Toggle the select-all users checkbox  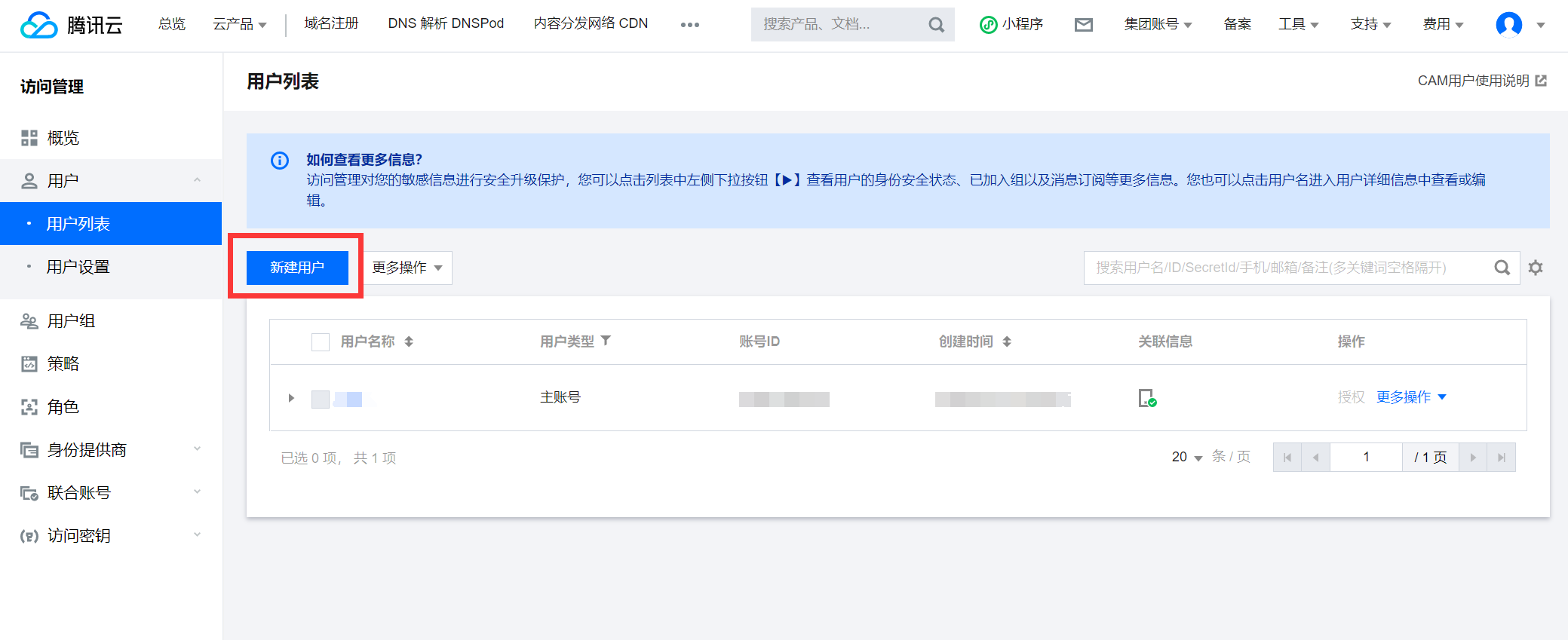coord(321,342)
